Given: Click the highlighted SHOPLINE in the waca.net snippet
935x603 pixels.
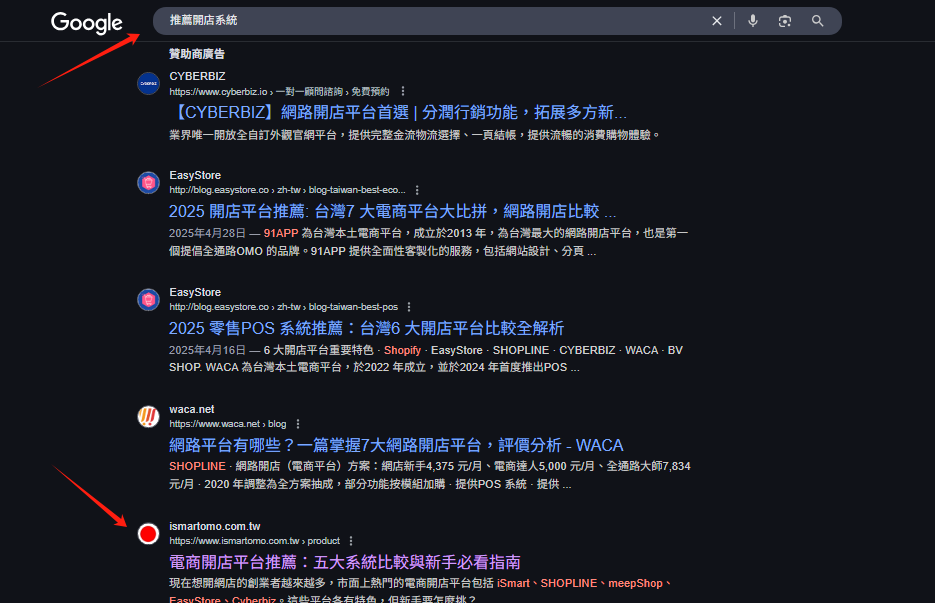Looking at the screenshot, I should click(x=197, y=466).
